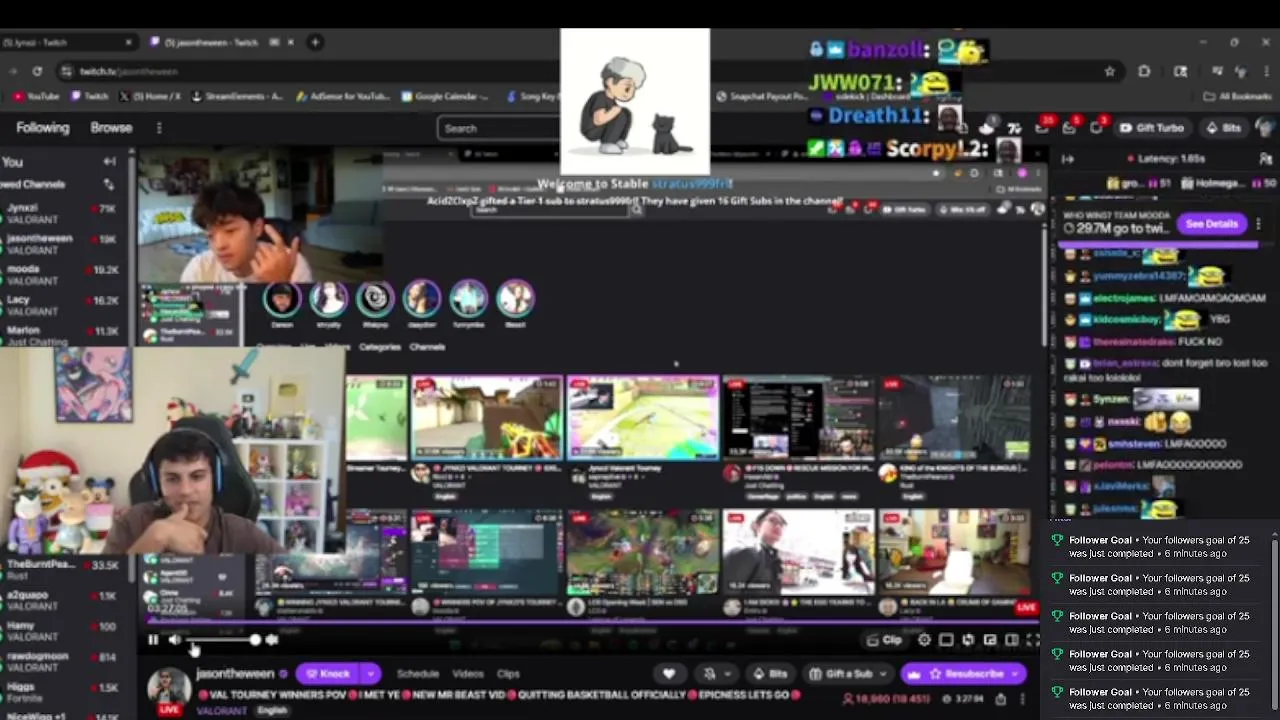Image resolution: width=1280 pixels, height=720 pixels.
Task: Select Channels tab in streamed page
Action: coord(427,347)
